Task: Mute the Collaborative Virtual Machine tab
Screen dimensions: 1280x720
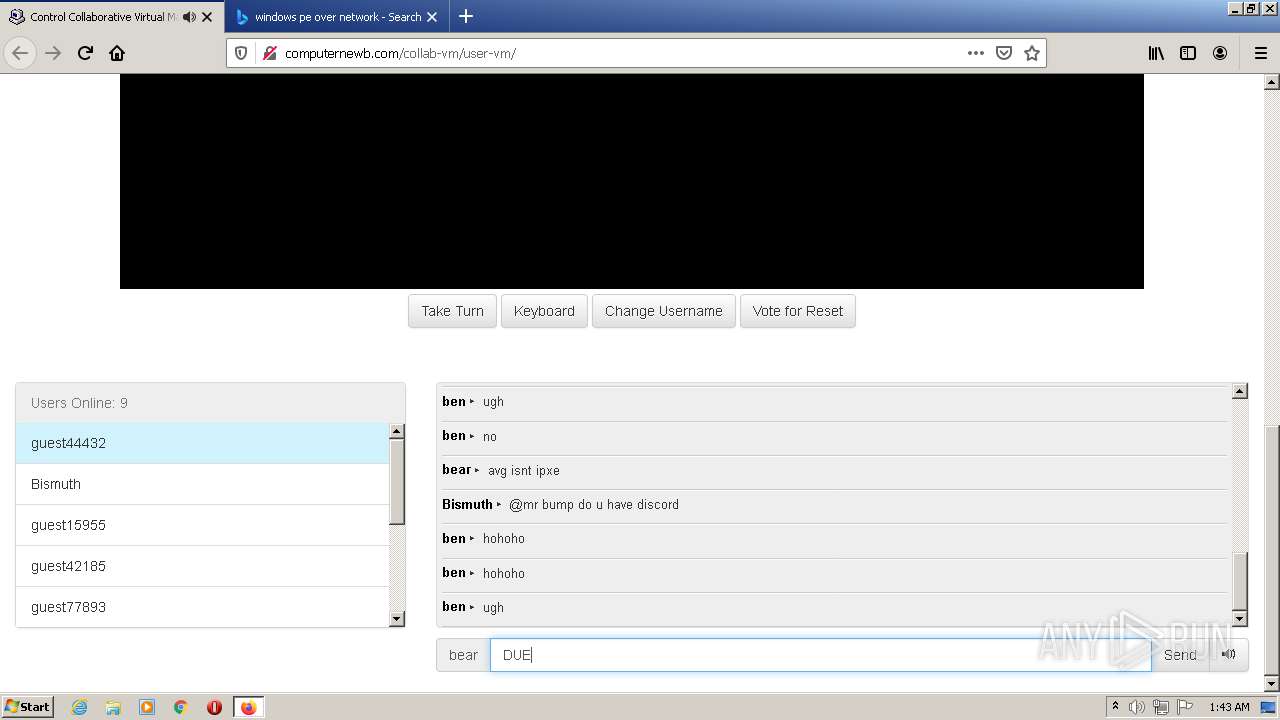Action: coord(189,17)
